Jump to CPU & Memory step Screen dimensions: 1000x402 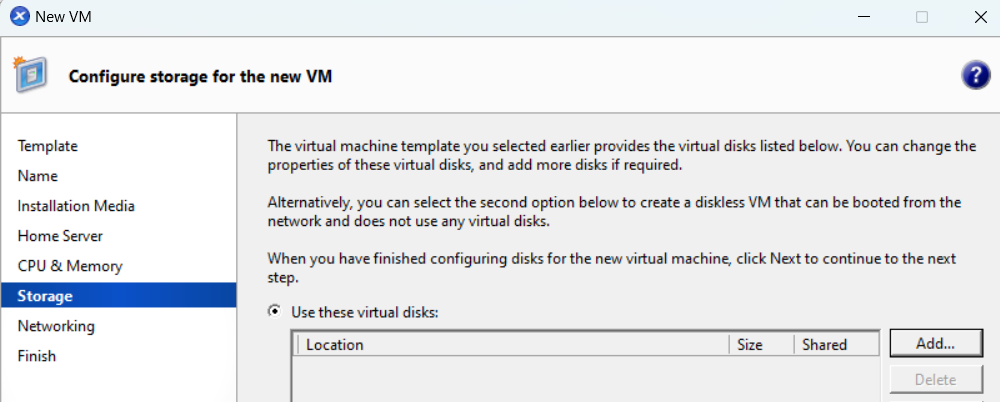point(70,266)
